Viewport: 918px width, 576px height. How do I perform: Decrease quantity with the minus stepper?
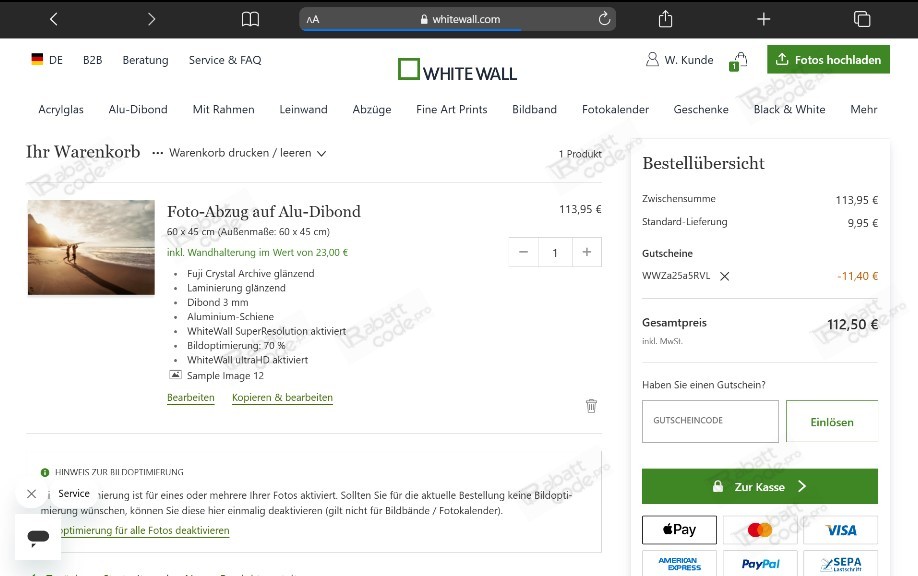pos(523,252)
